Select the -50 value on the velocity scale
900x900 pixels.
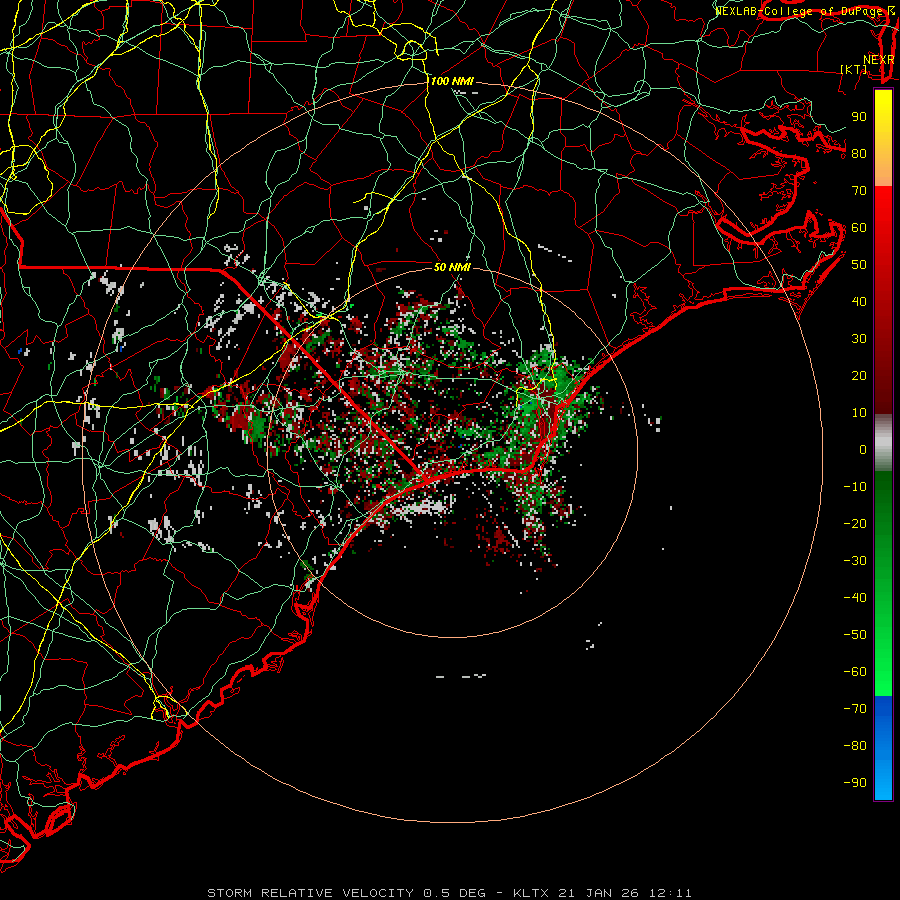855,635
